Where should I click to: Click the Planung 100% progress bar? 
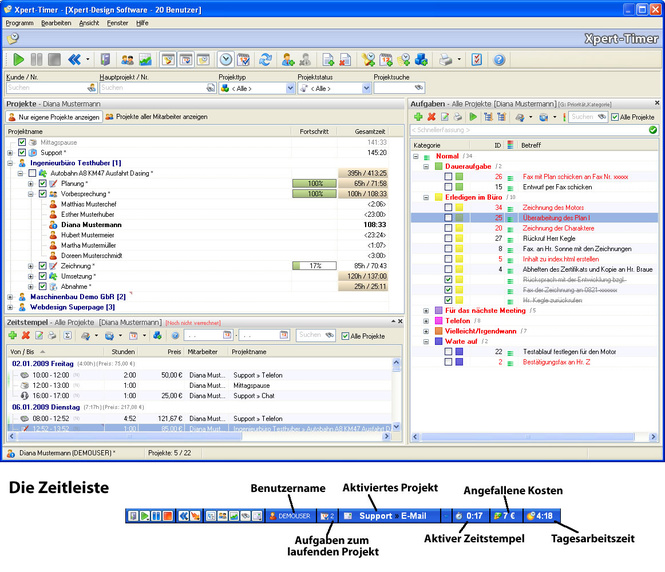314,183
